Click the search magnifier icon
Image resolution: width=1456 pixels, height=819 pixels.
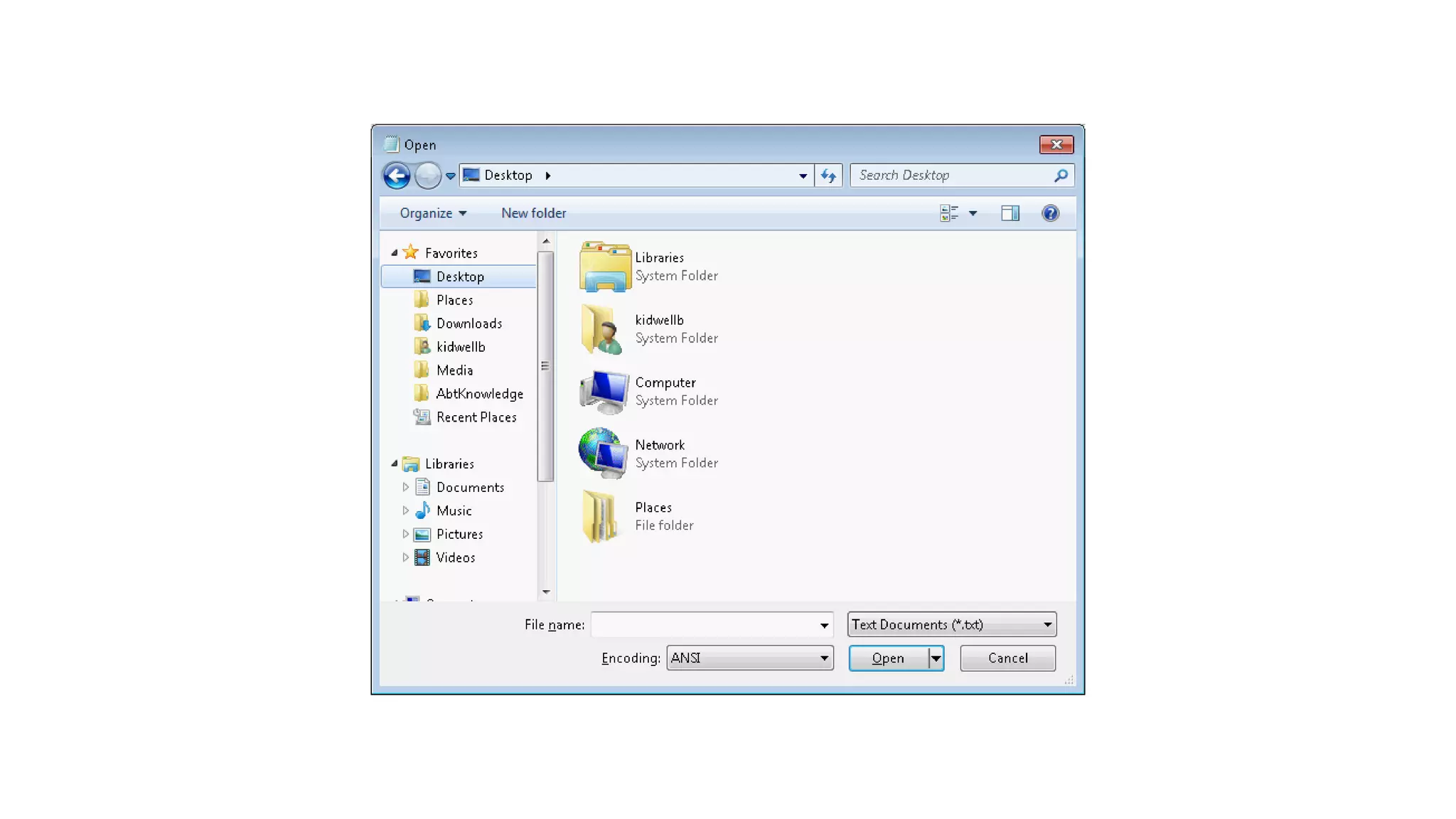[x=1061, y=176]
